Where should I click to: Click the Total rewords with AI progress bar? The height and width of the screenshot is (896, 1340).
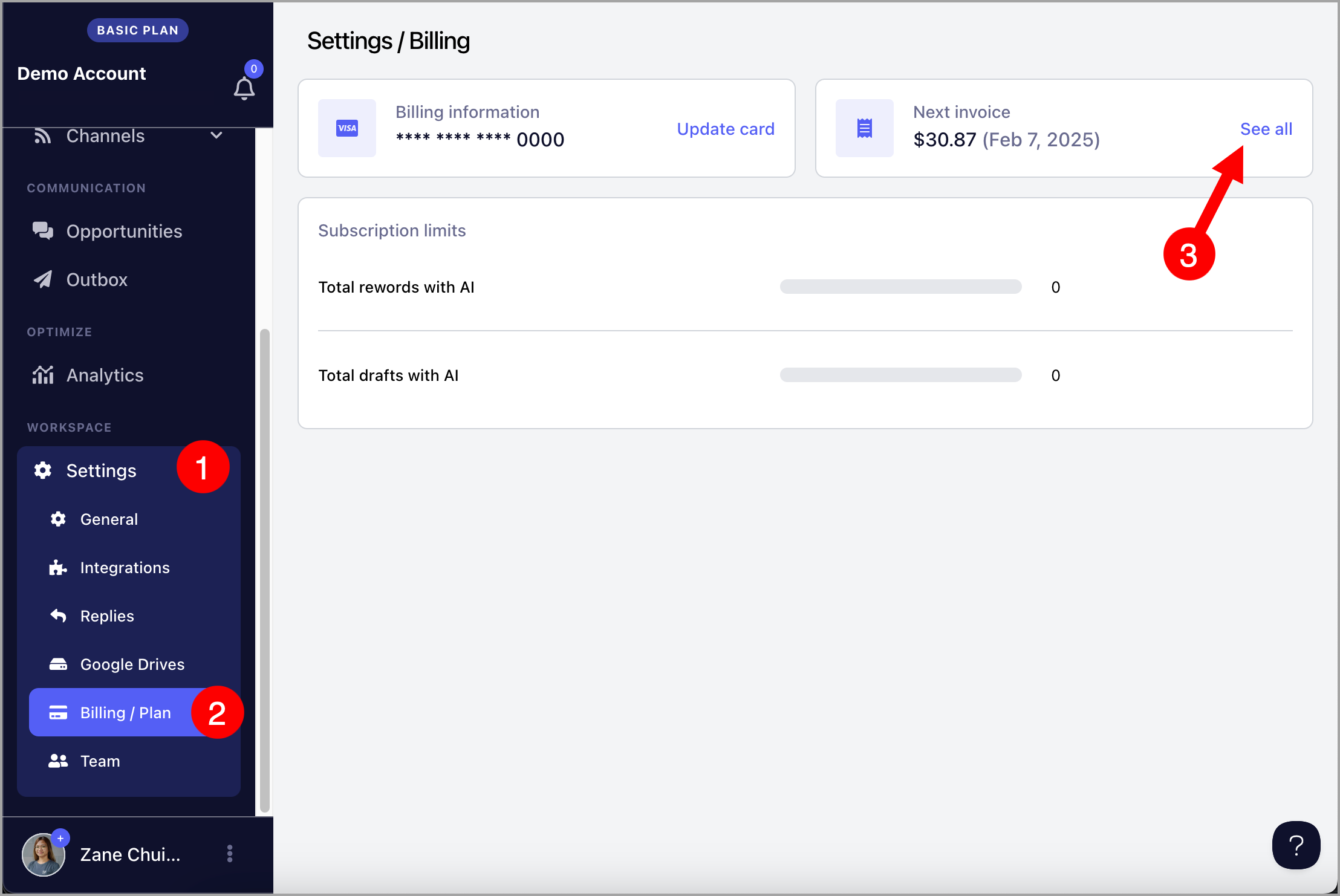point(900,287)
